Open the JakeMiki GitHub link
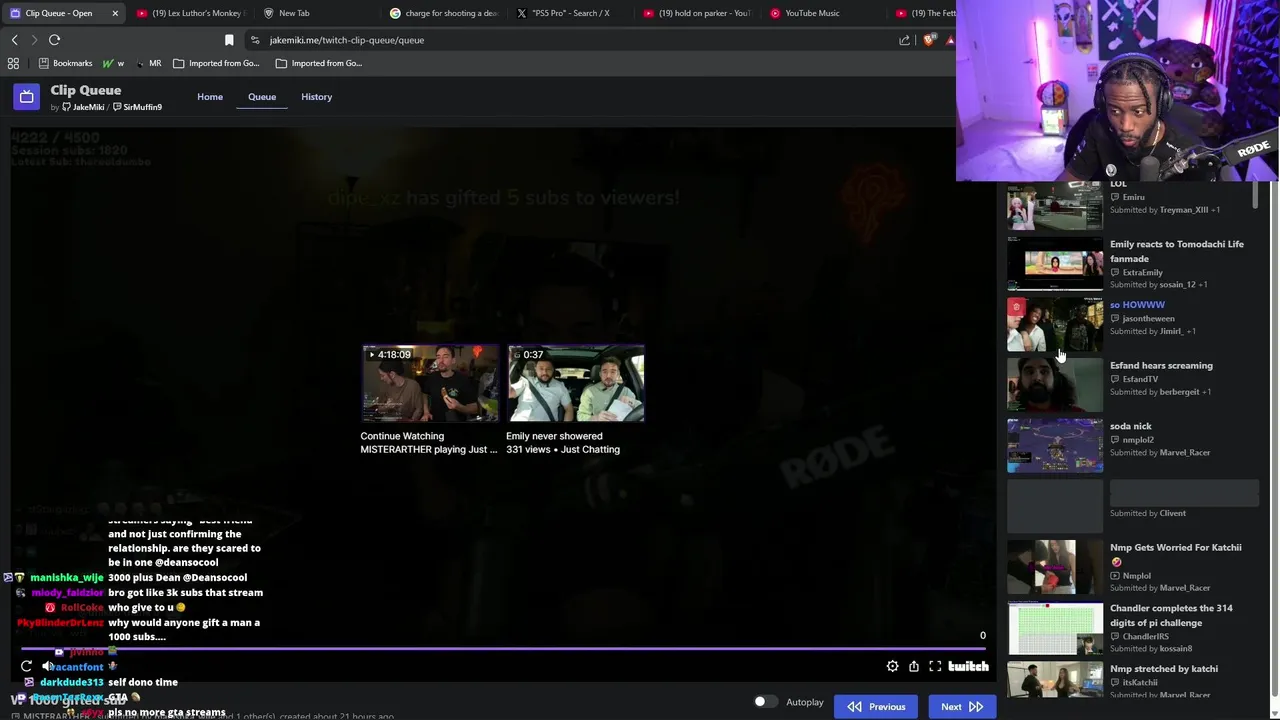 point(83,107)
